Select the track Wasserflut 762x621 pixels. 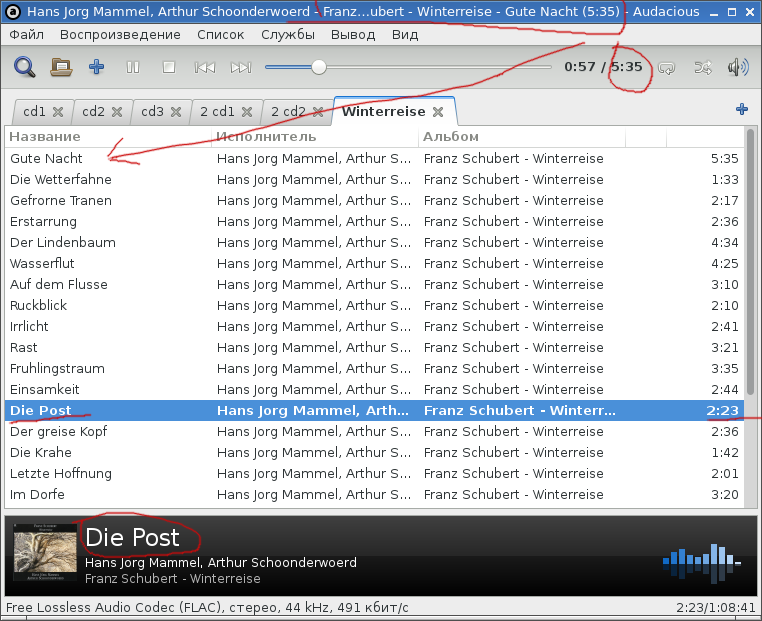(374, 263)
